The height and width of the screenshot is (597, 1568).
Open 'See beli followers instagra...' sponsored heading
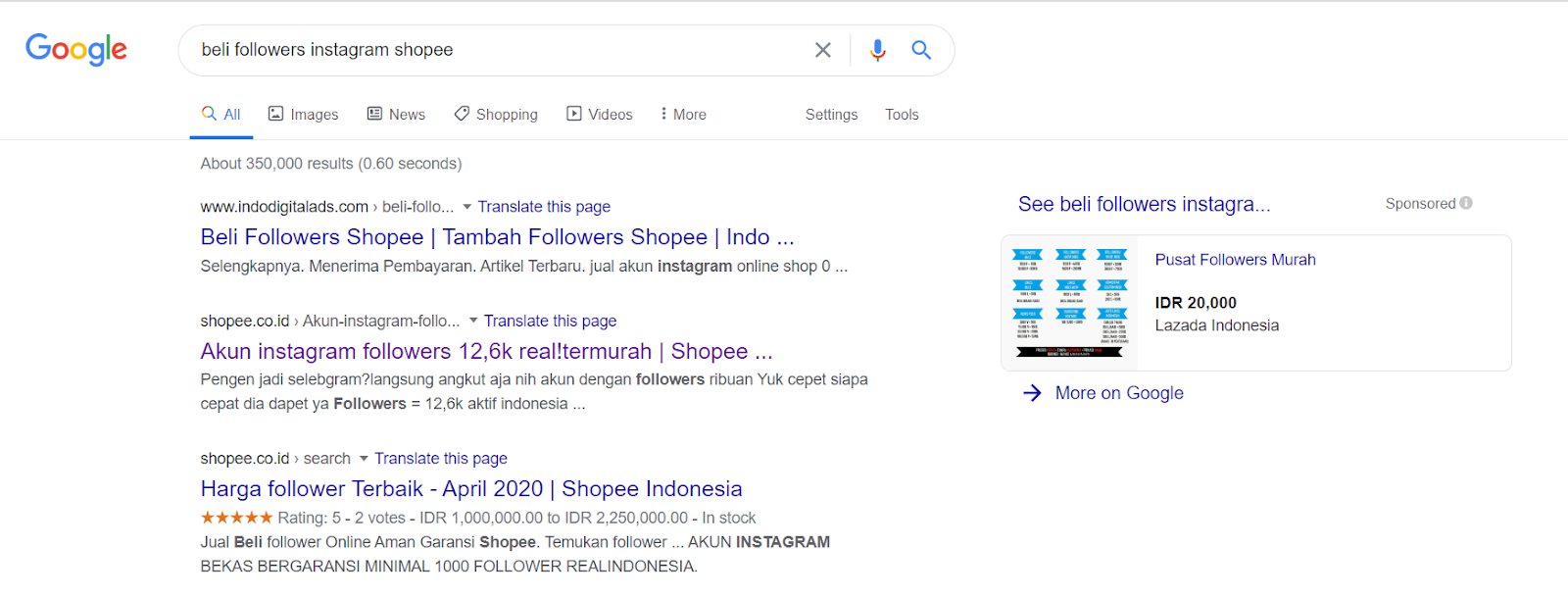point(1144,204)
